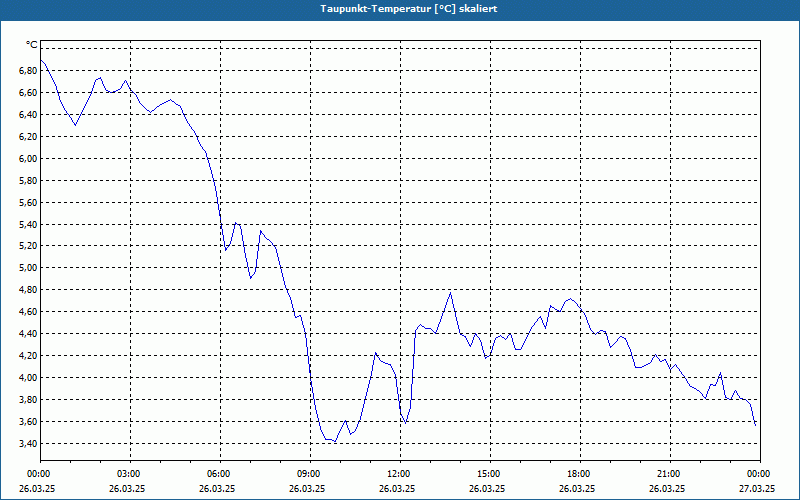Click the 27.03.25 date label
Viewport: 800px width, 500px height.
pos(757,488)
